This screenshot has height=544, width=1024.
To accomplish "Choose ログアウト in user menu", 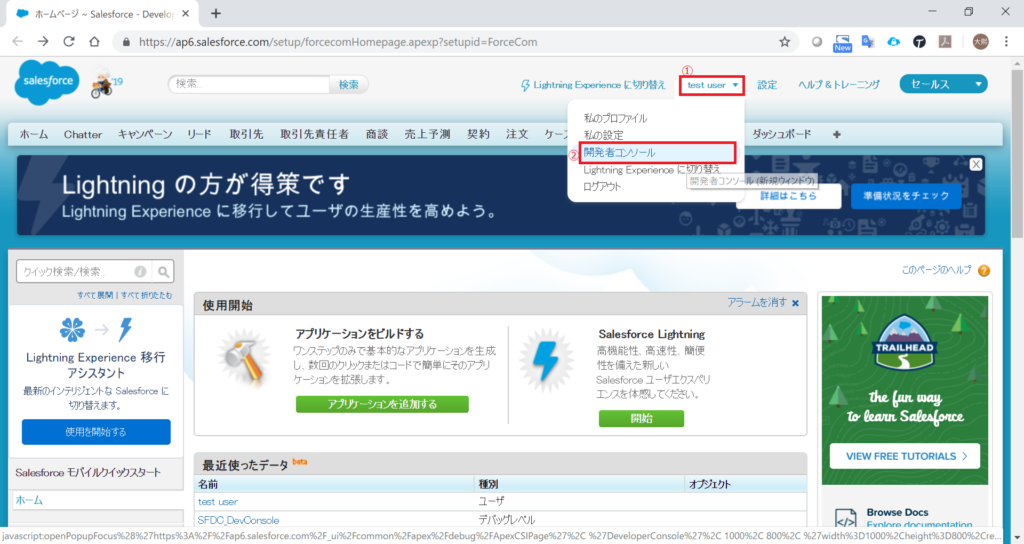I will point(602,186).
